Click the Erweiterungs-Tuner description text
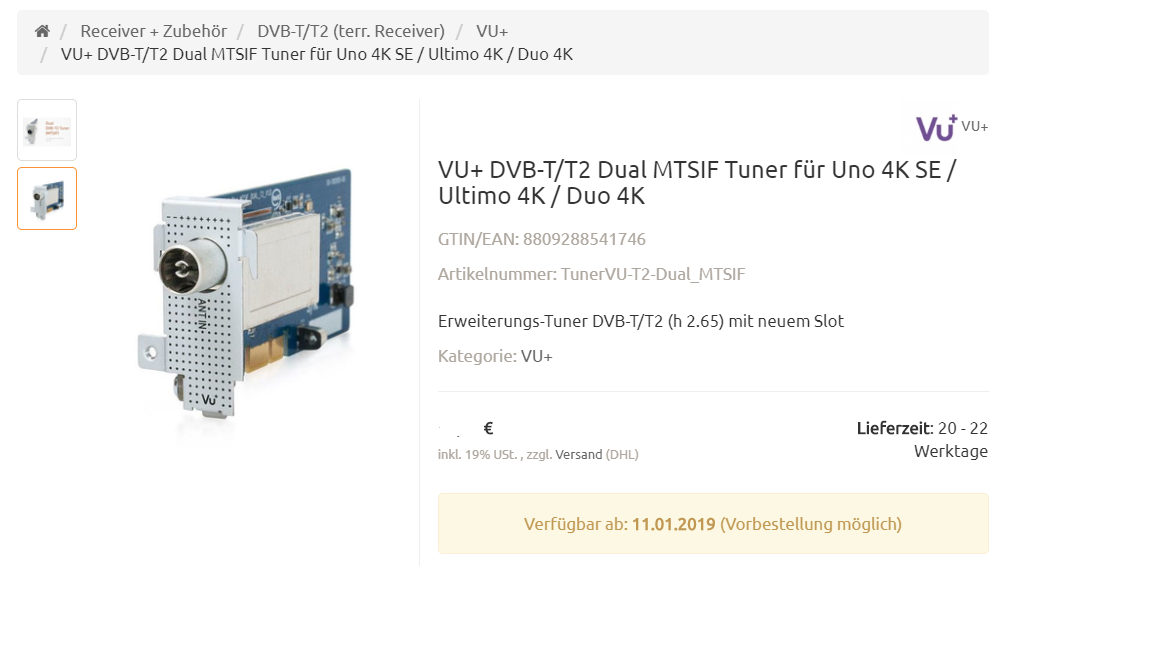This screenshot has height=648, width=1152. tap(641, 321)
